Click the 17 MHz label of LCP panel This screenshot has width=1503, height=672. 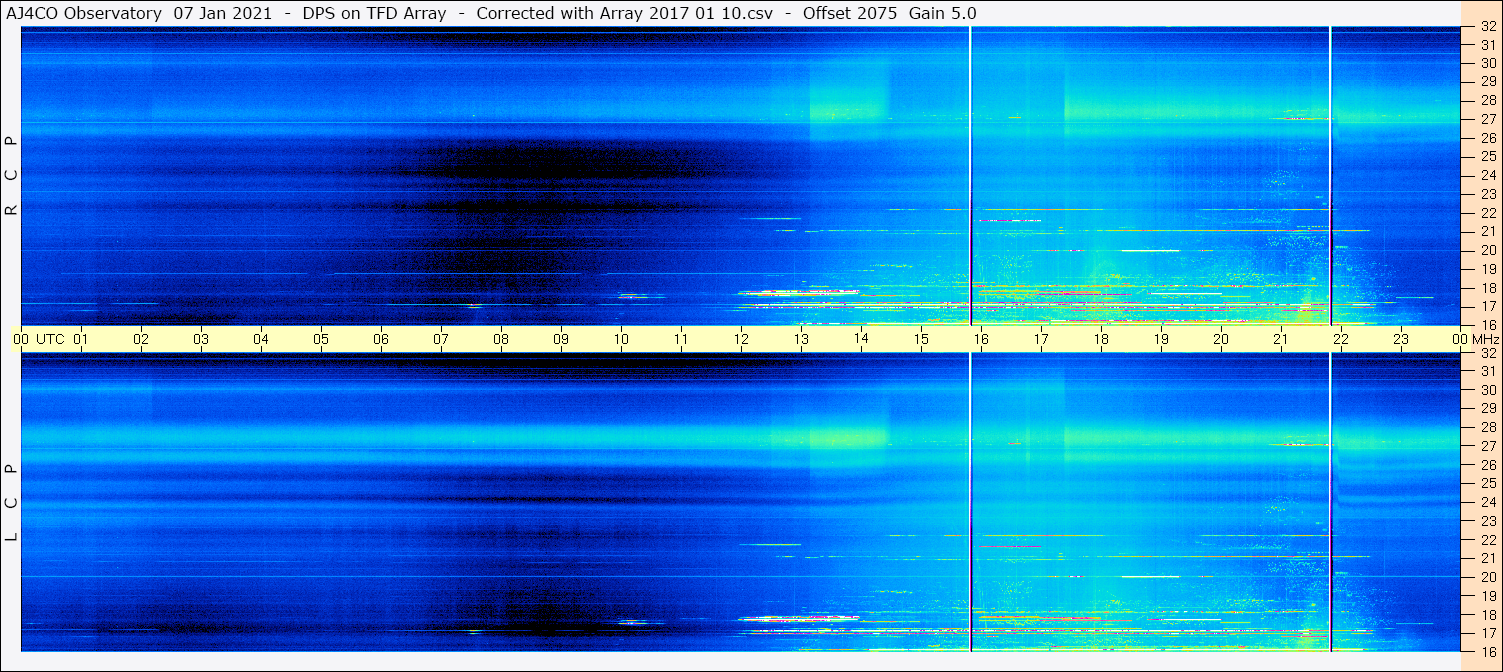point(1487,633)
